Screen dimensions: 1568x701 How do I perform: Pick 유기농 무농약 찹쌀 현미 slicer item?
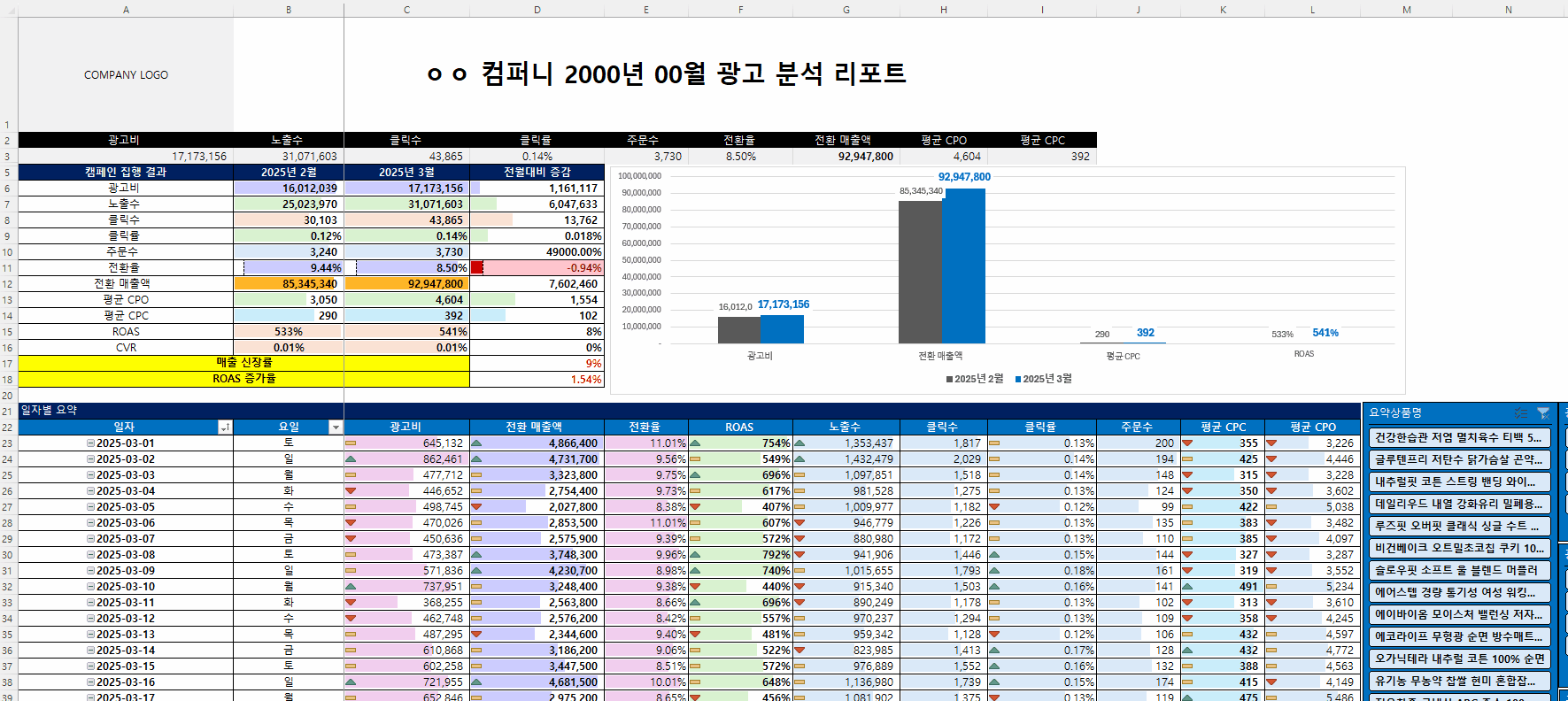click(x=1459, y=681)
